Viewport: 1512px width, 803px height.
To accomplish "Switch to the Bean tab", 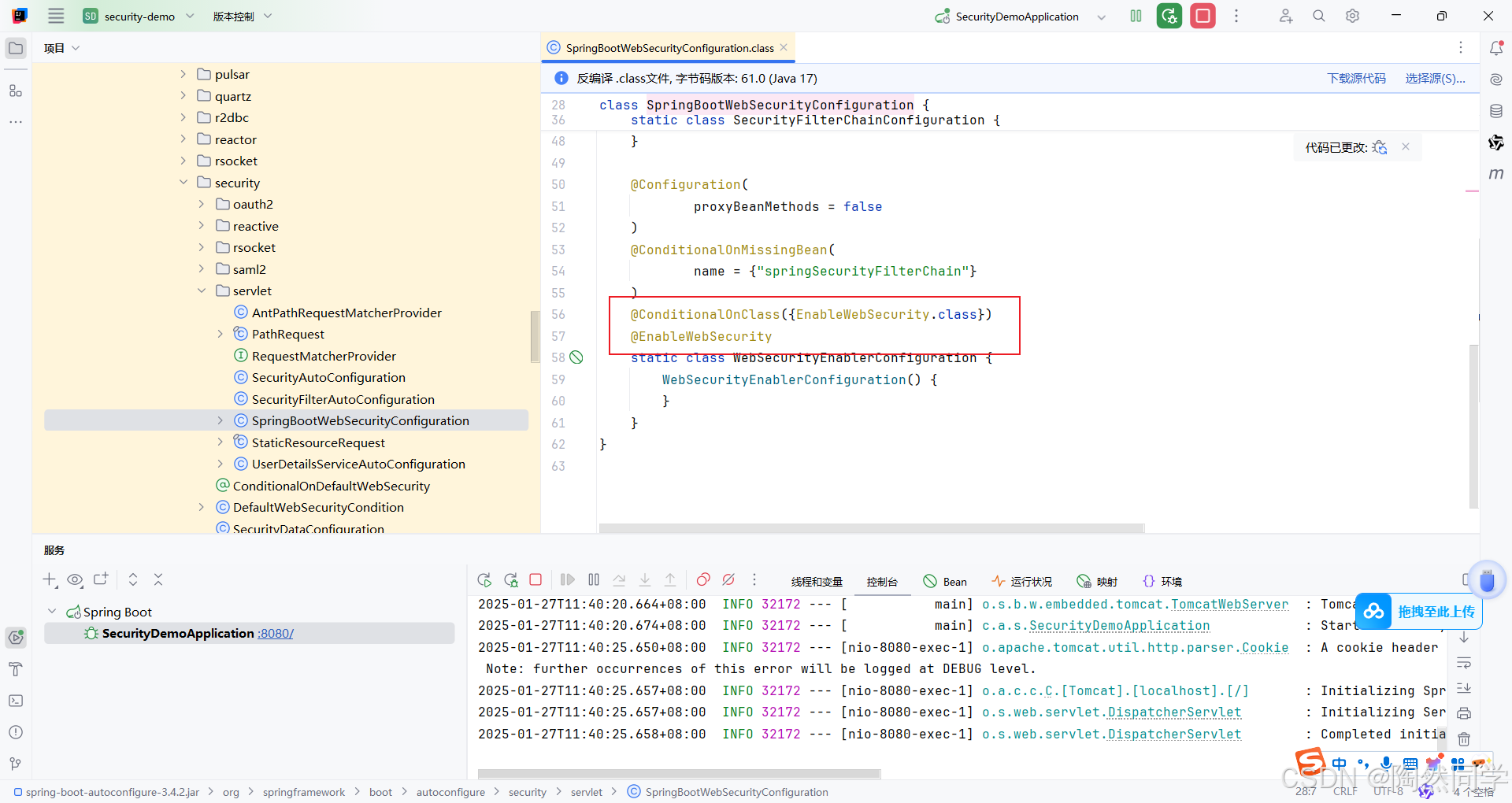I will [945, 581].
